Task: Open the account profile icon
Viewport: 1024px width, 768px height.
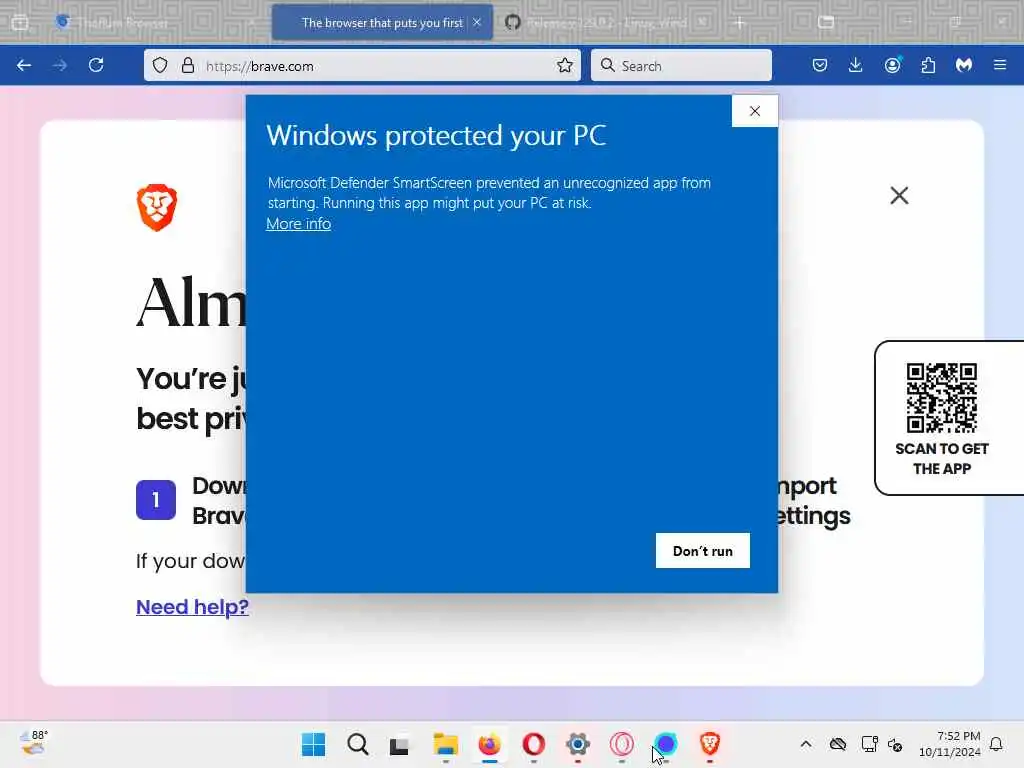Action: tap(892, 65)
